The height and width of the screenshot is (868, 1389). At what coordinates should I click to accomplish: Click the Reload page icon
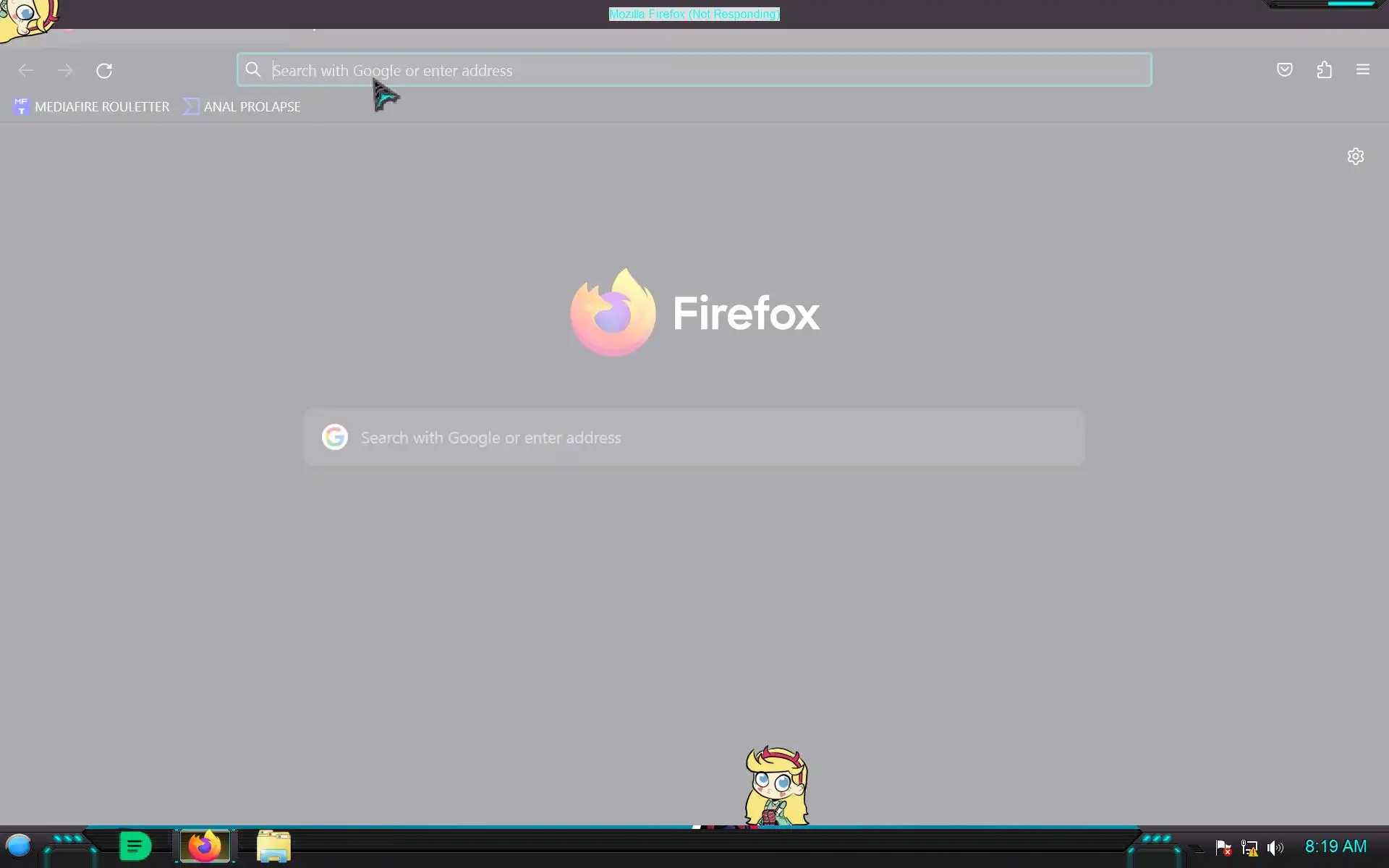click(x=104, y=70)
